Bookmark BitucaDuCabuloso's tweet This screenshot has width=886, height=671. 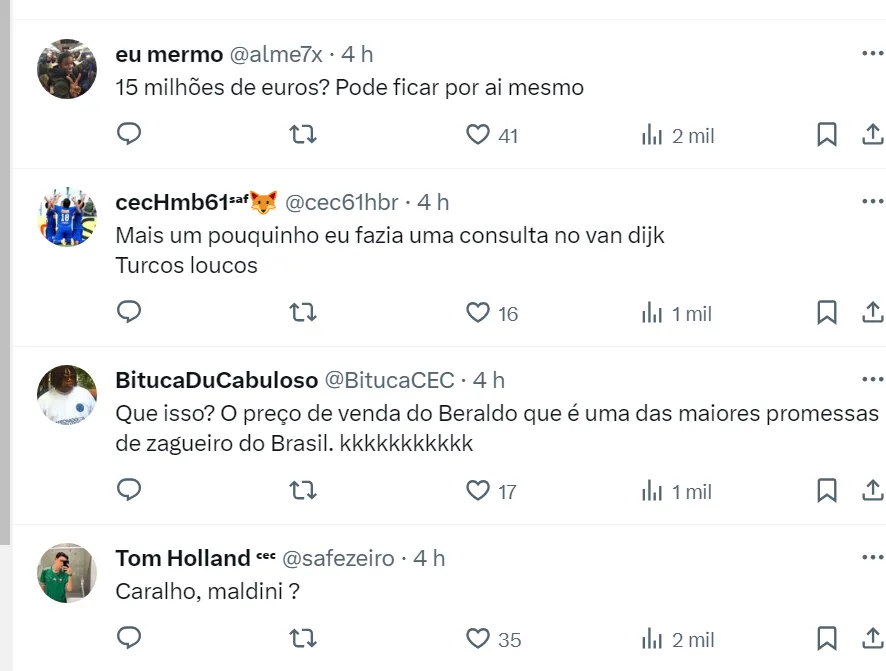coord(827,490)
